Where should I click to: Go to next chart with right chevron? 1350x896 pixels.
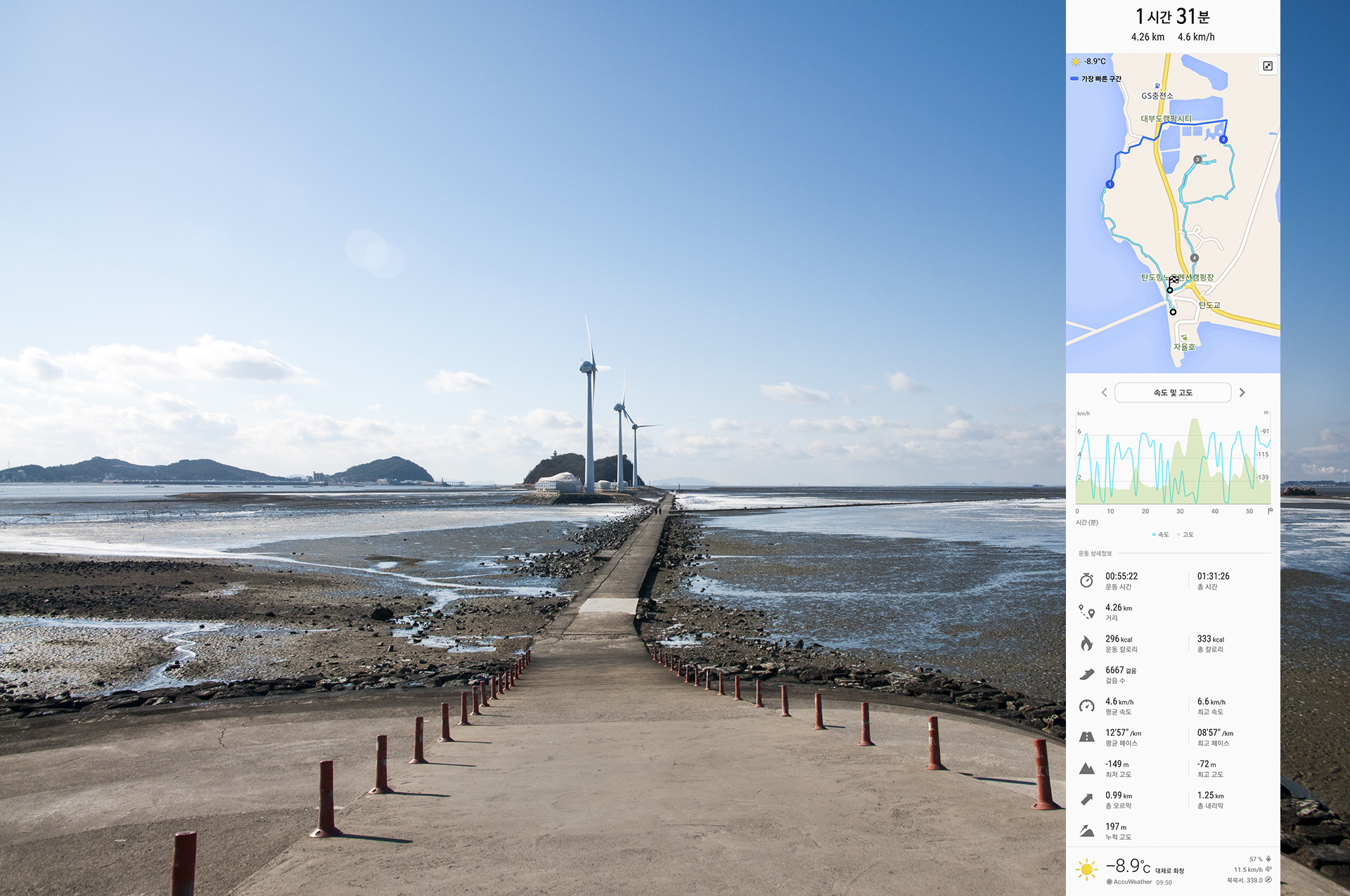point(1242,393)
